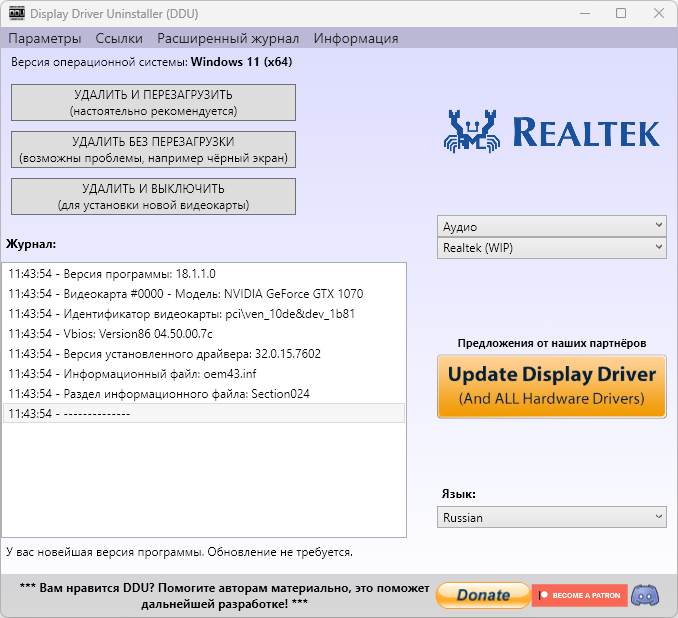The width and height of the screenshot is (678, 618).
Task: Click the Update Display Driver banner
Action: click(552, 386)
